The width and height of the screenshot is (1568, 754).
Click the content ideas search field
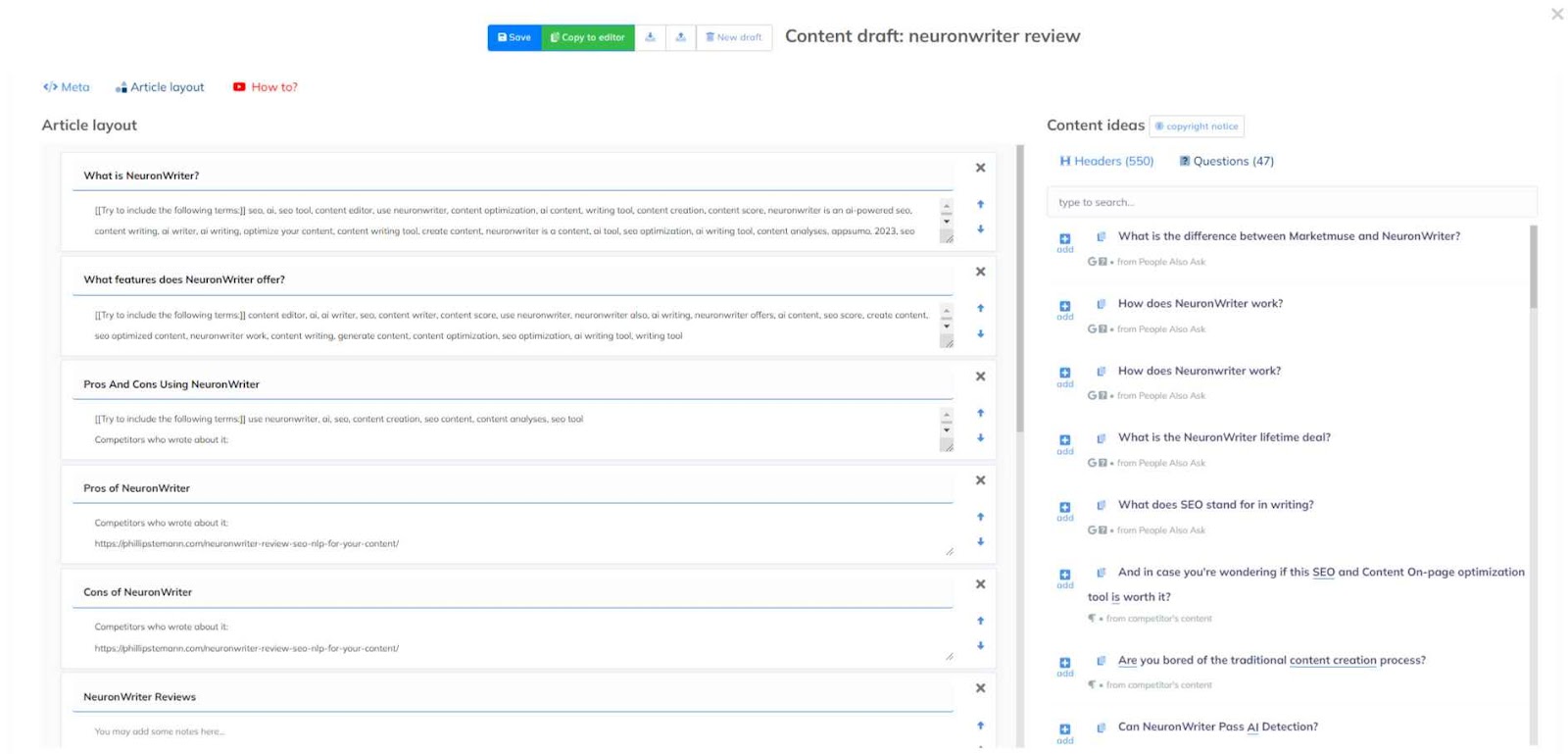tap(1291, 202)
